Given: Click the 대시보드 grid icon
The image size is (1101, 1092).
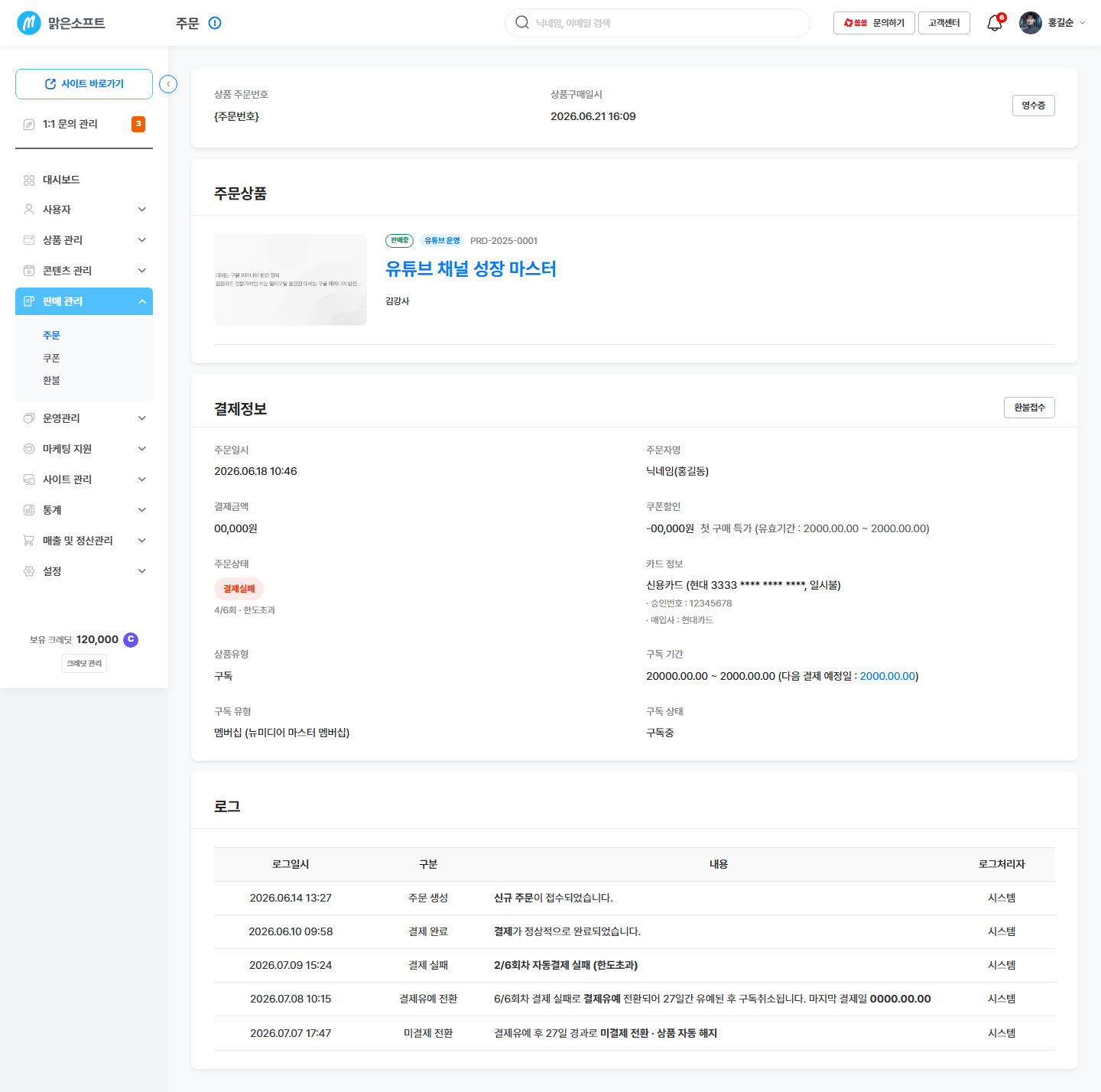Looking at the screenshot, I should (x=29, y=180).
